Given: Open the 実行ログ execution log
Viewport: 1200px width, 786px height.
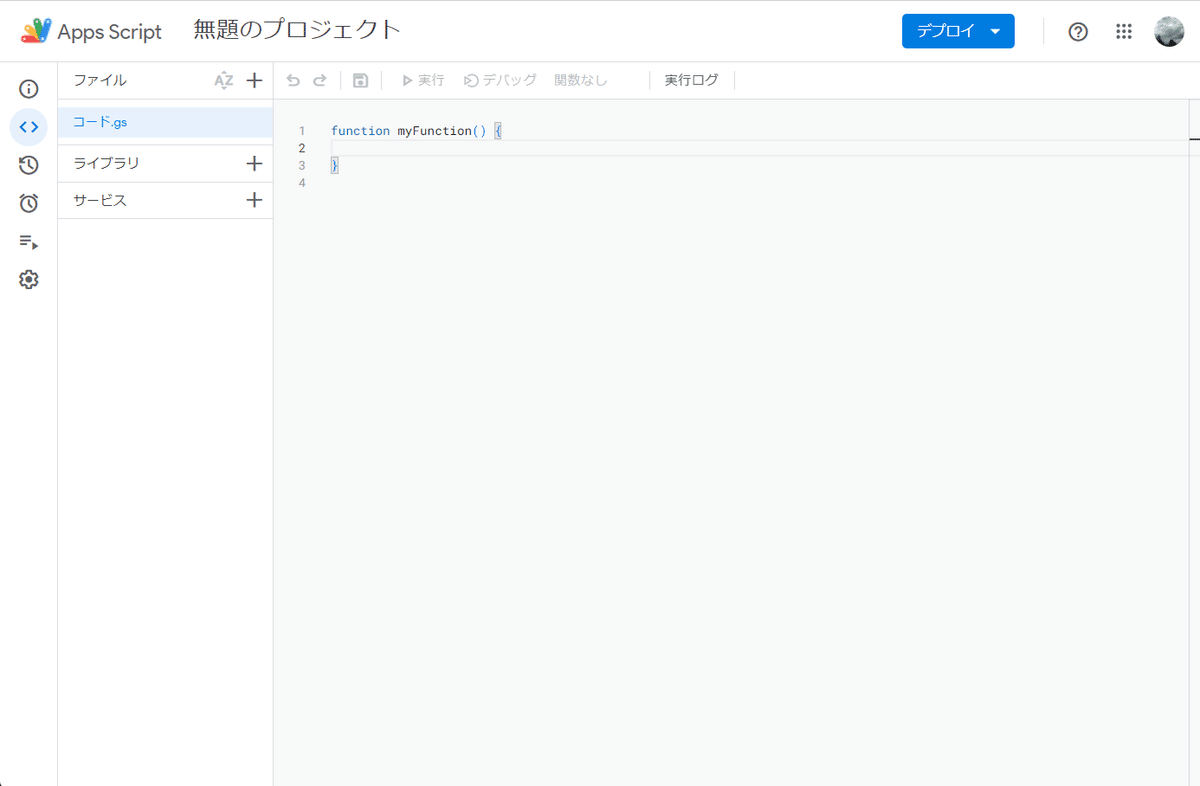Looking at the screenshot, I should (692, 80).
